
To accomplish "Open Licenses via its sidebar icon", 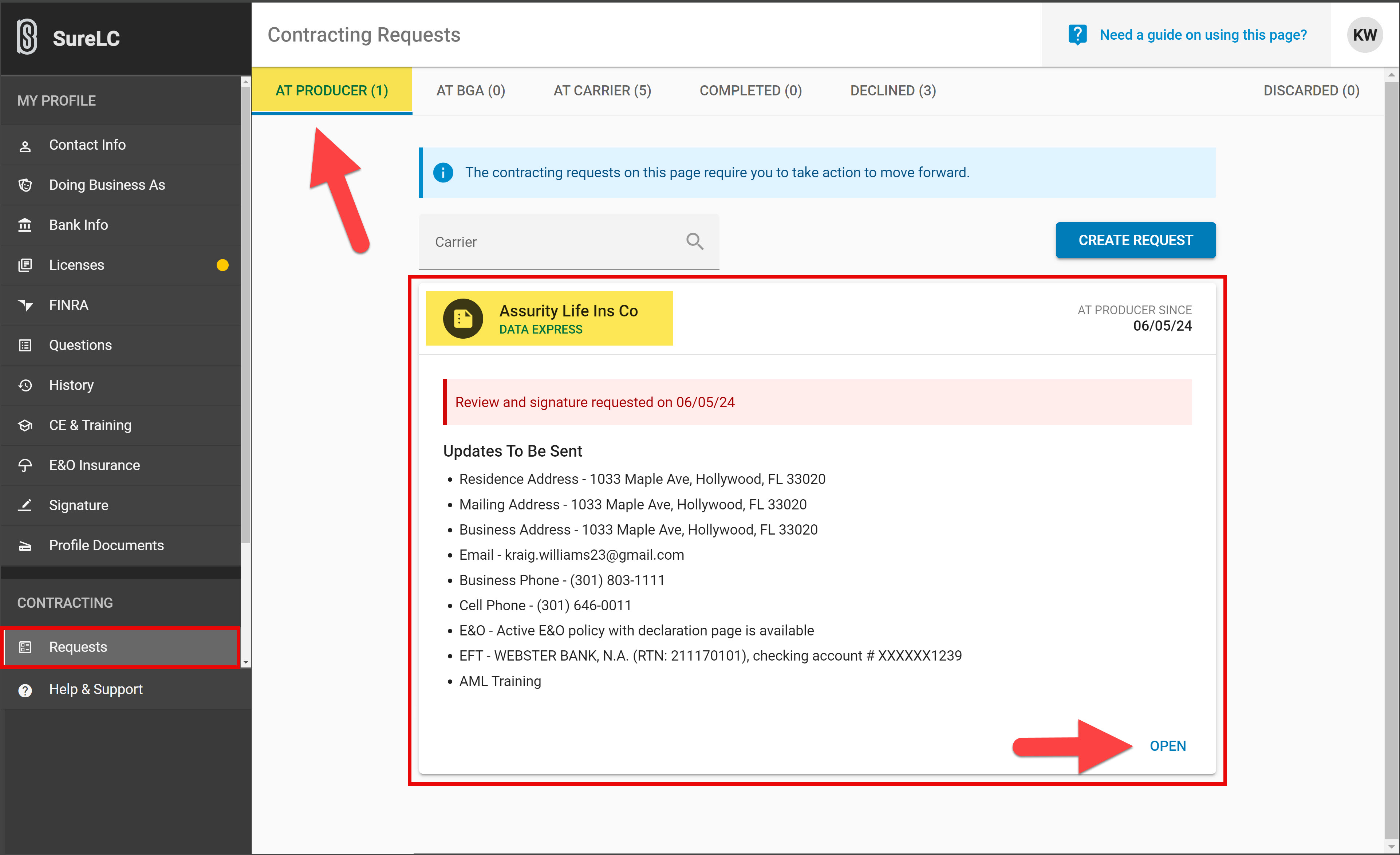I will pos(25,265).
